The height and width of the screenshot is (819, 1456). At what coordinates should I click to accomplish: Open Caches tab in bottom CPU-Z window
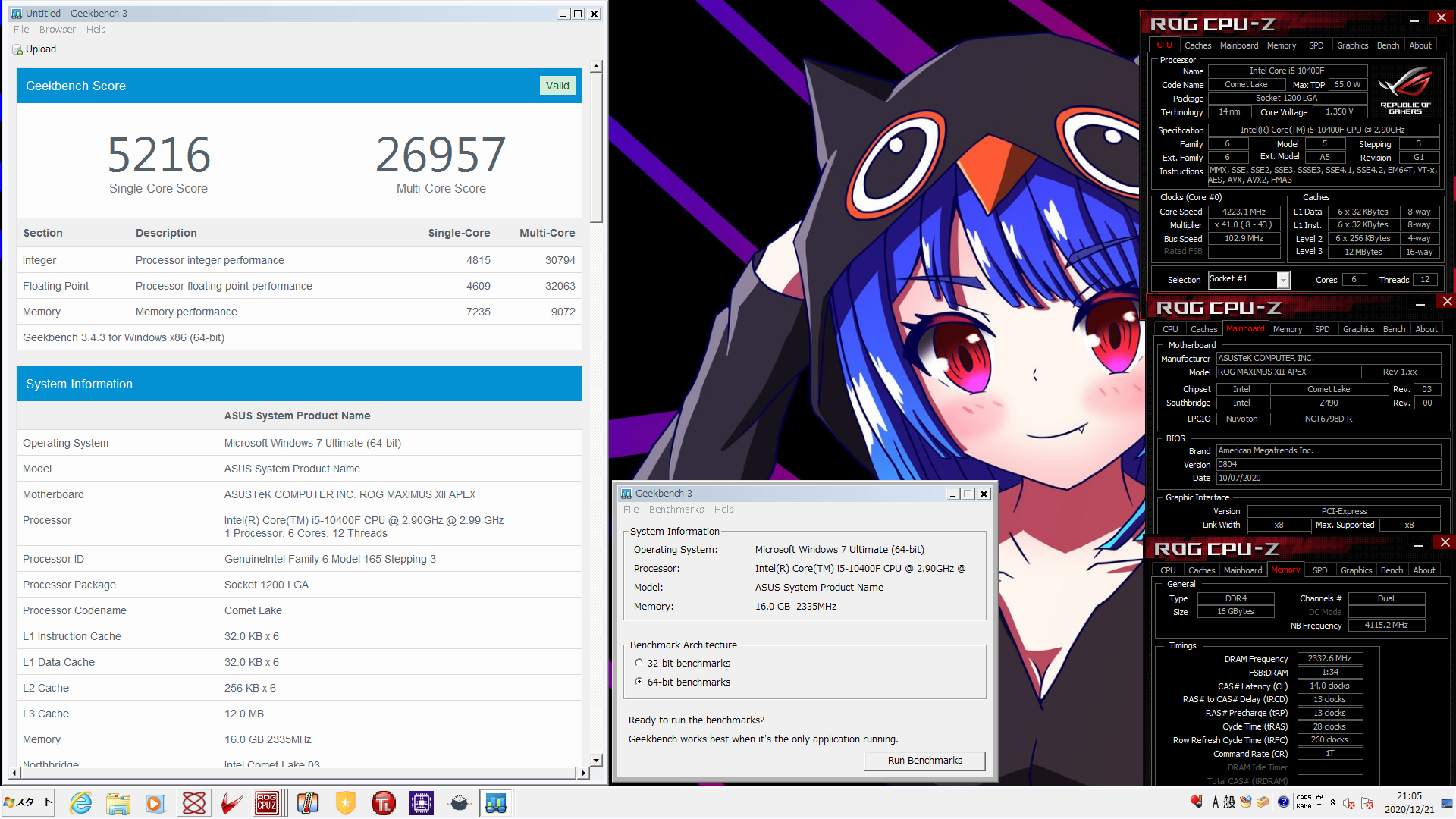(1202, 570)
